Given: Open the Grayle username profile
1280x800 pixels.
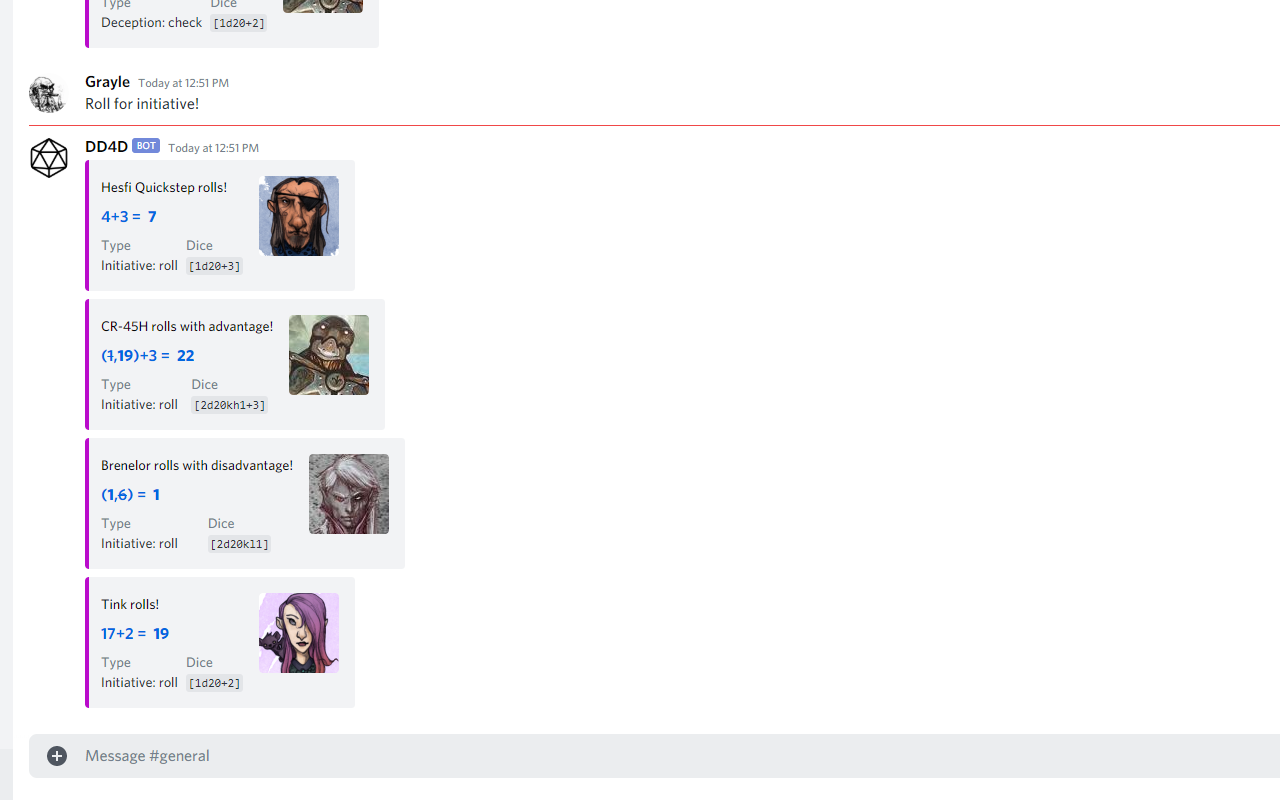Looking at the screenshot, I should click(107, 82).
